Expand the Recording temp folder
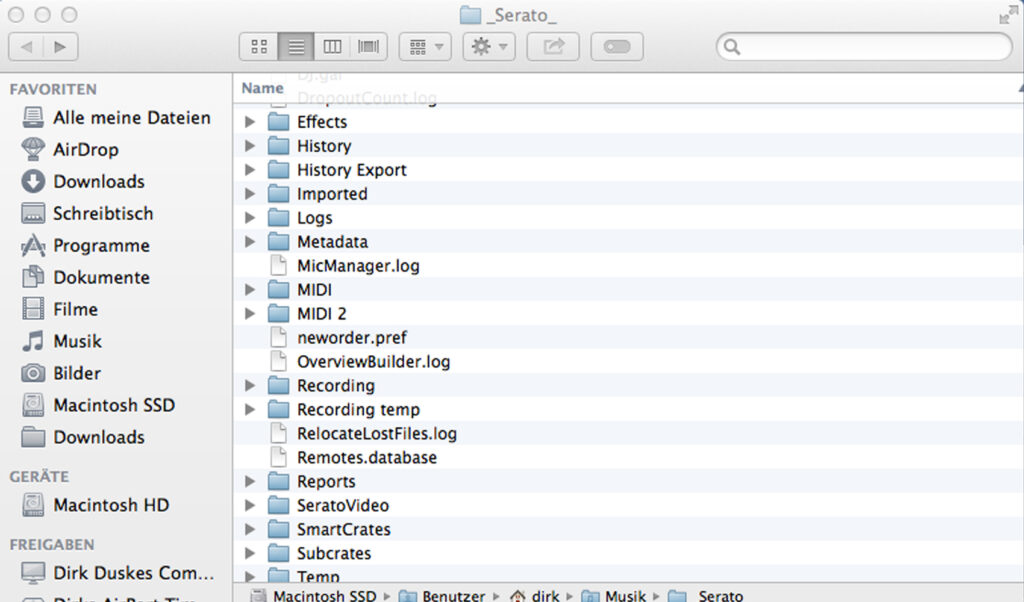This screenshot has height=602, width=1024. pyautogui.click(x=249, y=410)
